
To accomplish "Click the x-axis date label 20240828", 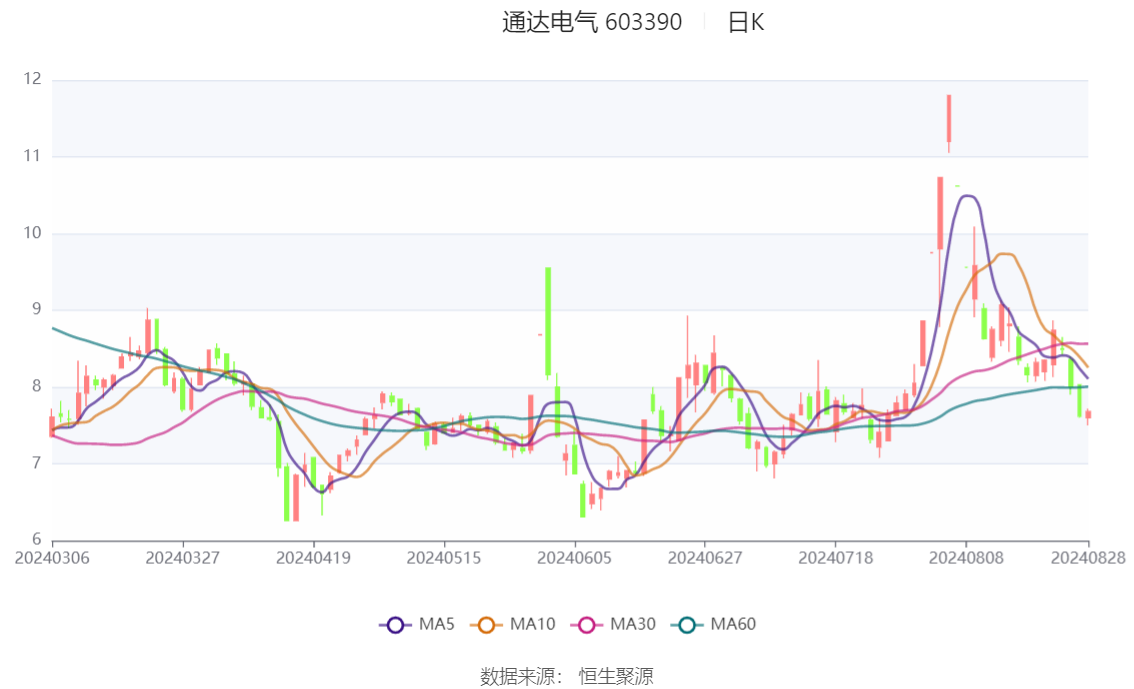I will (x=1088, y=558).
